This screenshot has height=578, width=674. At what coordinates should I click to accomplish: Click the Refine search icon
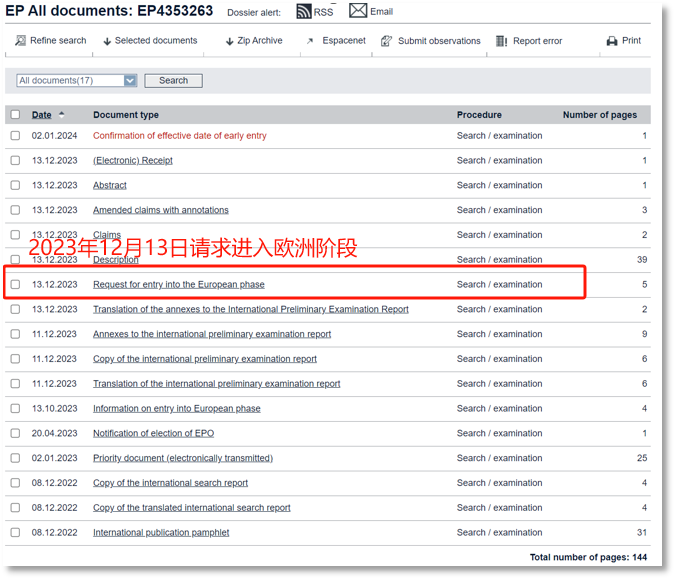pos(20,40)
